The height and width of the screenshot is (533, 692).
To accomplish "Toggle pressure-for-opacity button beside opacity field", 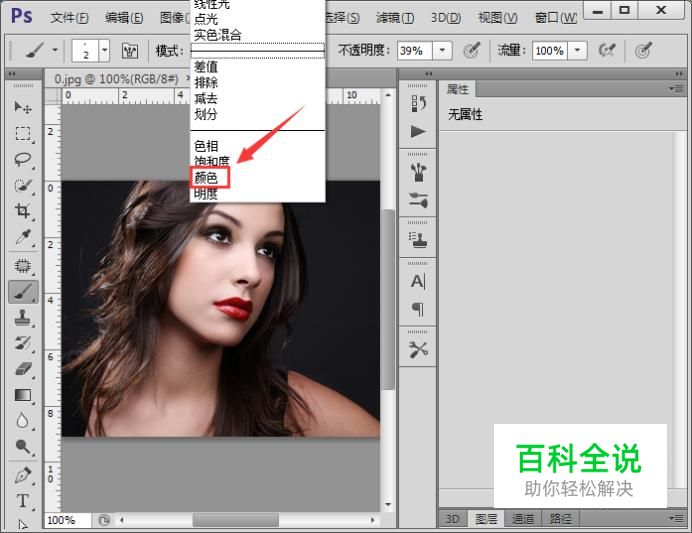I will [x=472, y=50].
